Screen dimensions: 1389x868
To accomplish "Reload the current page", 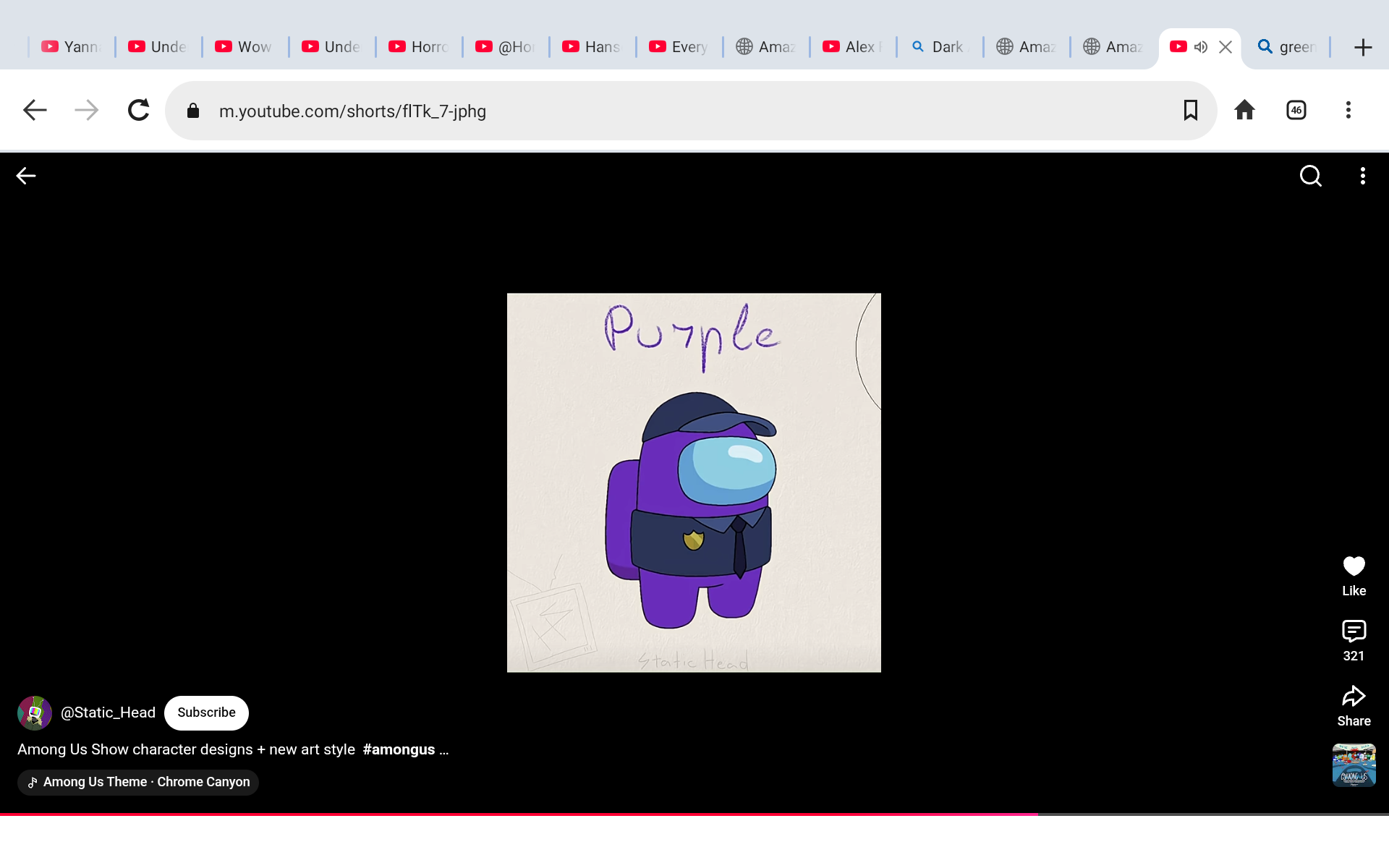I will click(139, 110).
